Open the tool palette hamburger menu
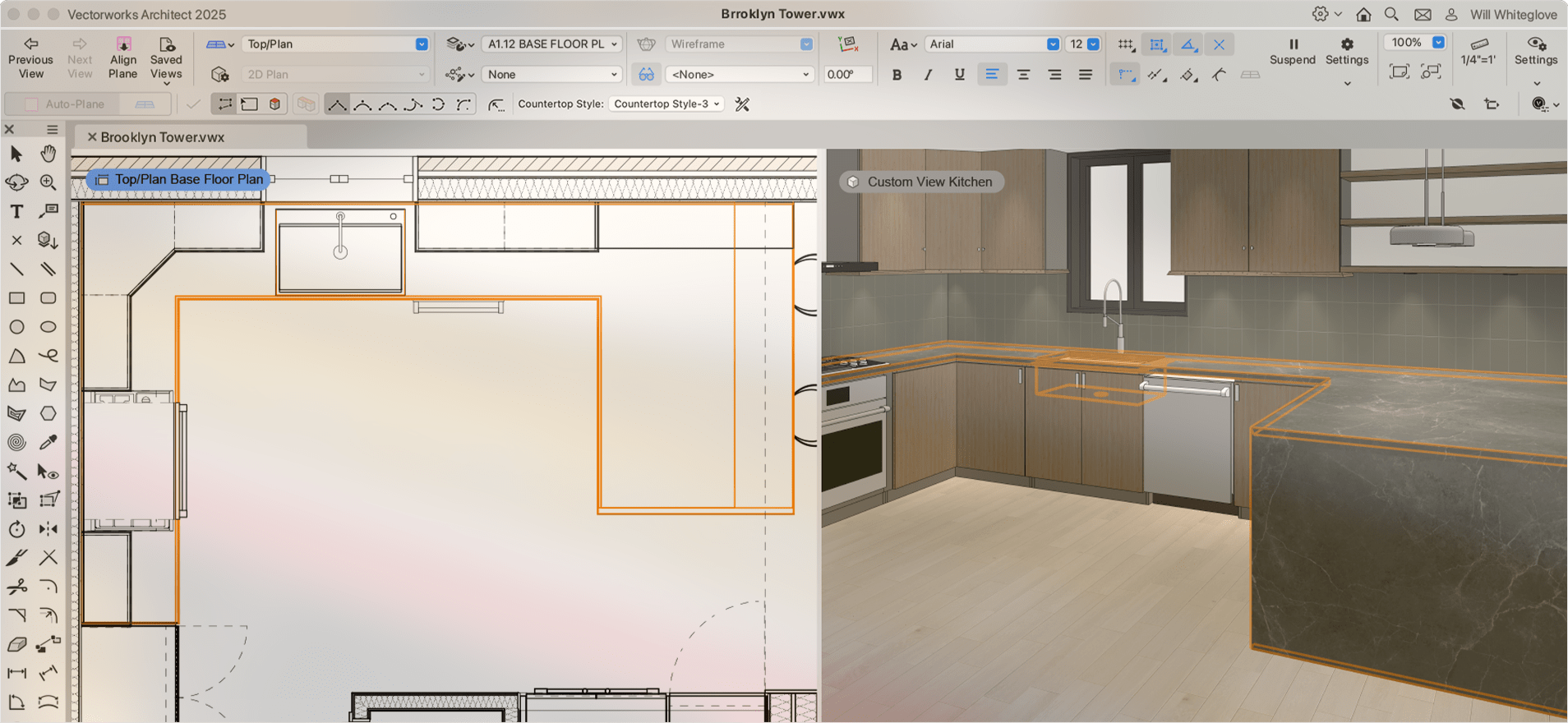This screenshot has width=1568, height=723. click(x=53, y=130)
